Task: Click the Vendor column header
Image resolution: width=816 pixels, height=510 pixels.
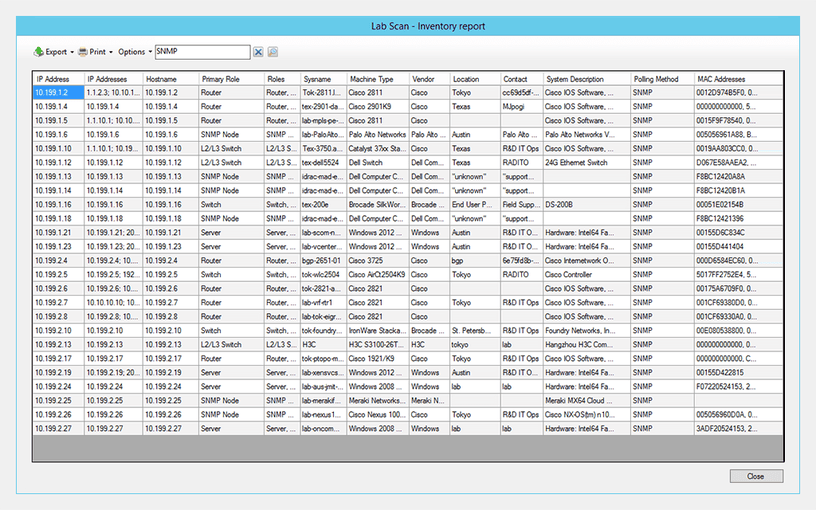Action: tap(429, 79)
